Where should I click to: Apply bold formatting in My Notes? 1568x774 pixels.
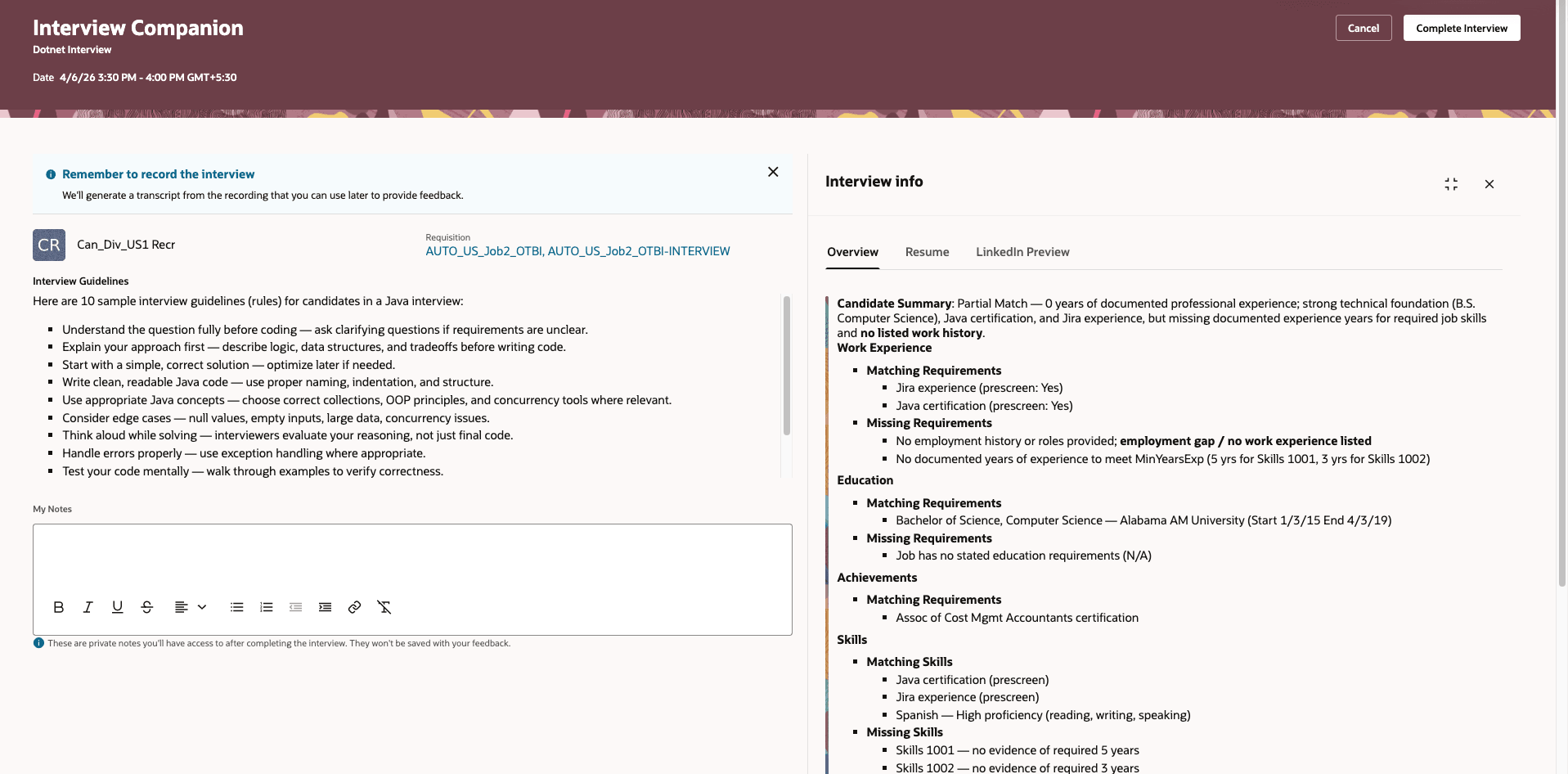pos(58,607)
